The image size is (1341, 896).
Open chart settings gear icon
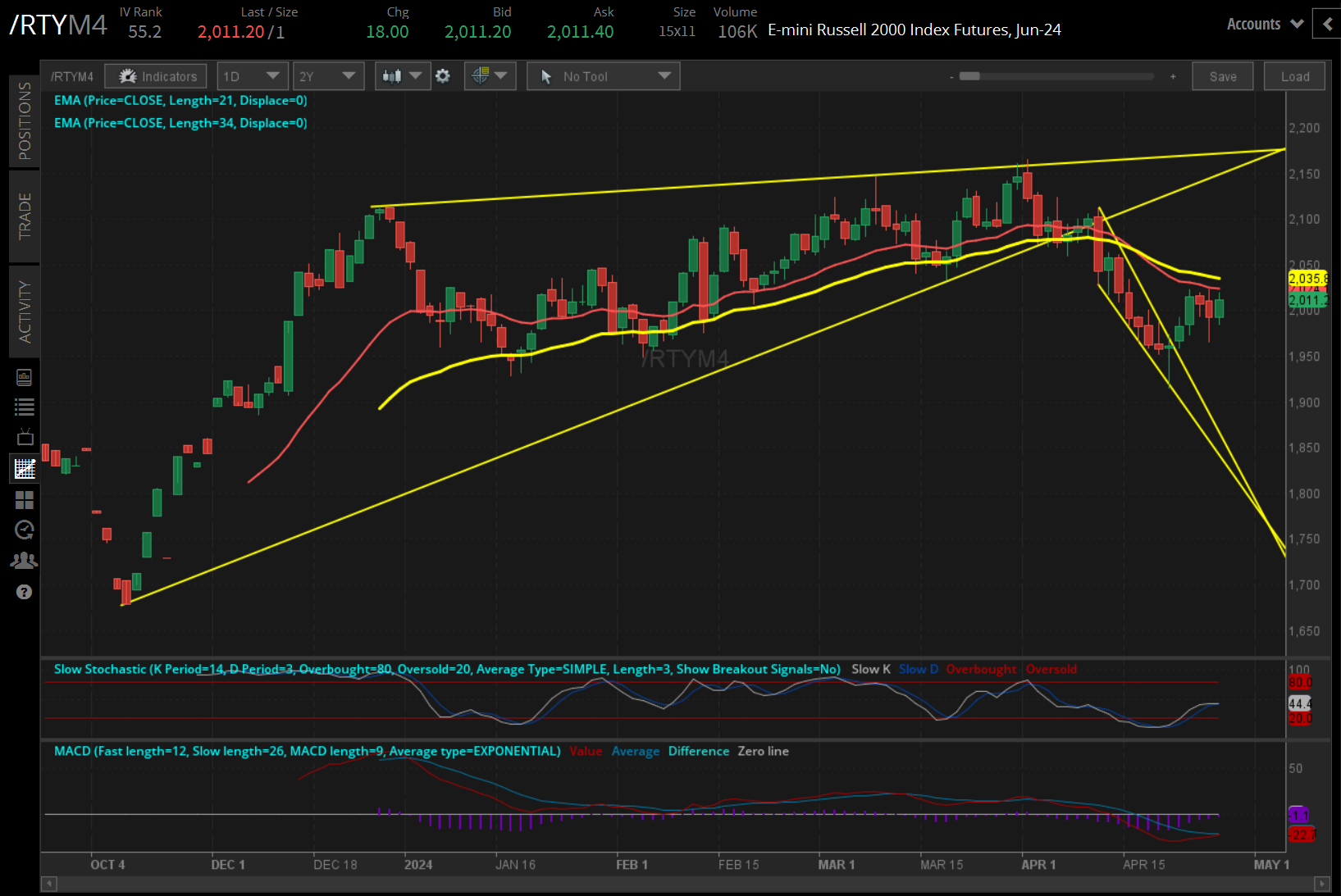[443, 76]
